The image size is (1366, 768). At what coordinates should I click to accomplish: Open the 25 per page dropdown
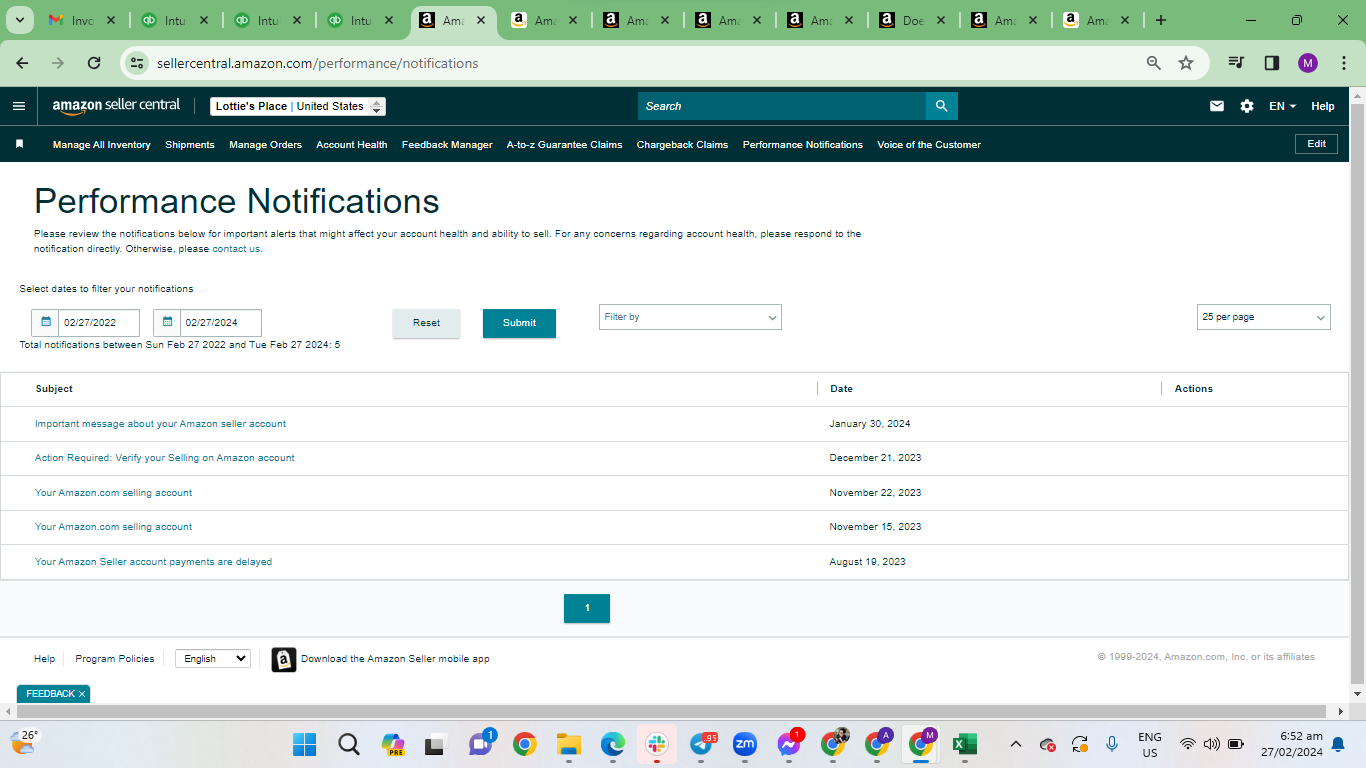click(x=1264, y=317)
